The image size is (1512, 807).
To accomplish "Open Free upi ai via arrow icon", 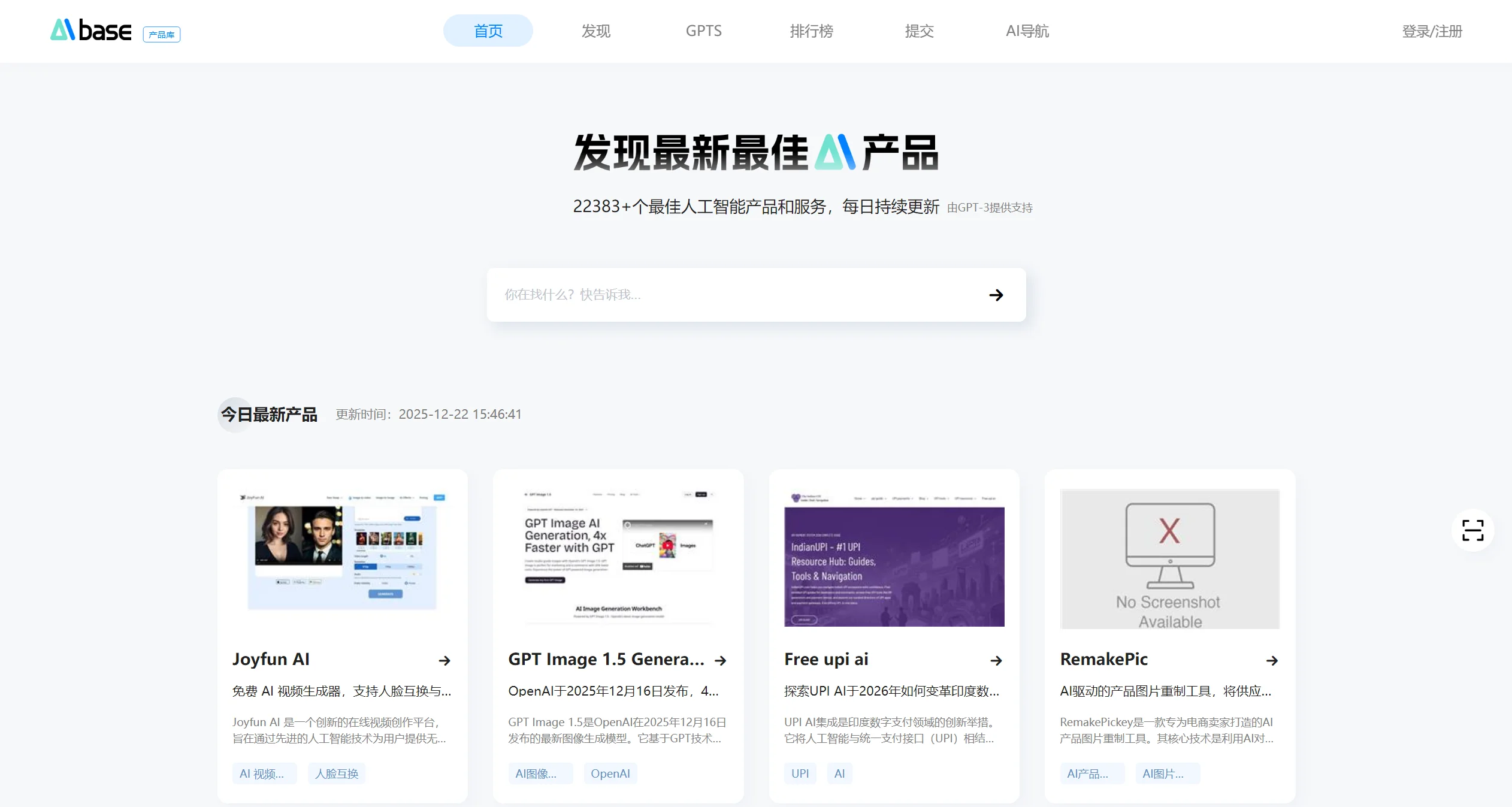I will tap(995, 660).
